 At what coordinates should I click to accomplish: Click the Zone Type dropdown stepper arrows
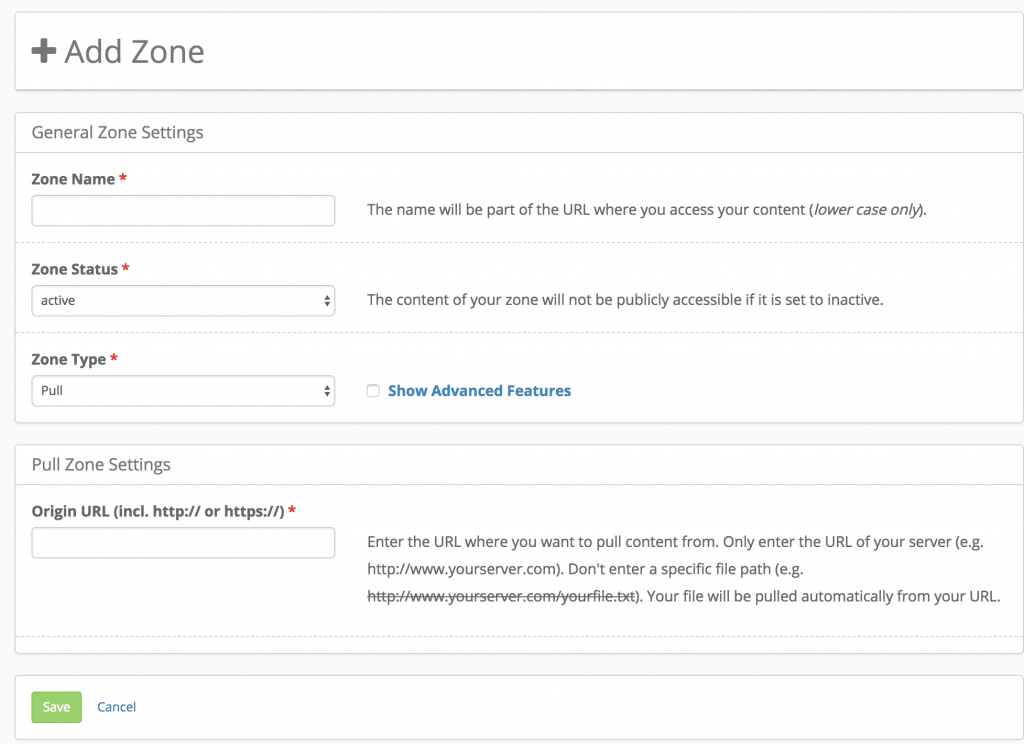point(326,390)
